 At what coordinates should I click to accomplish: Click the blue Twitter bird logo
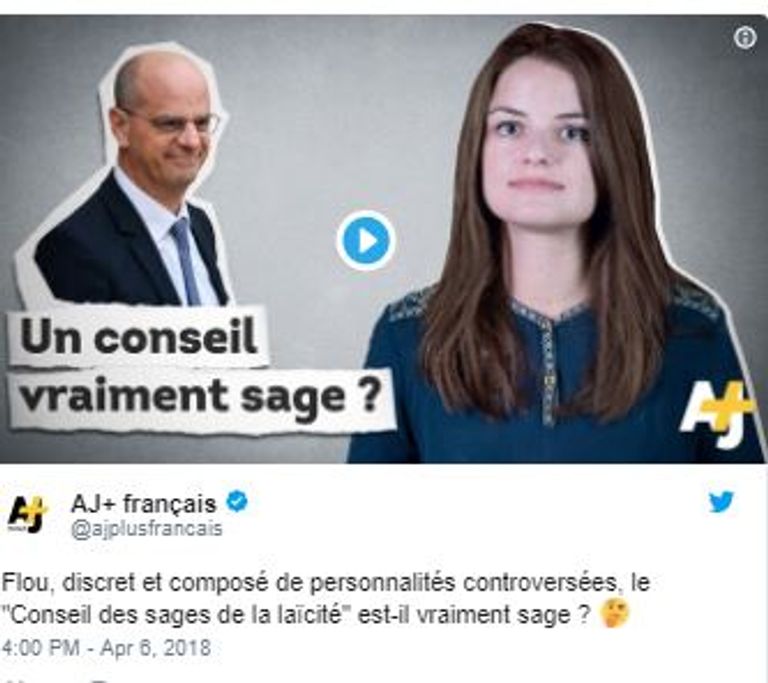tap(721, 501)
